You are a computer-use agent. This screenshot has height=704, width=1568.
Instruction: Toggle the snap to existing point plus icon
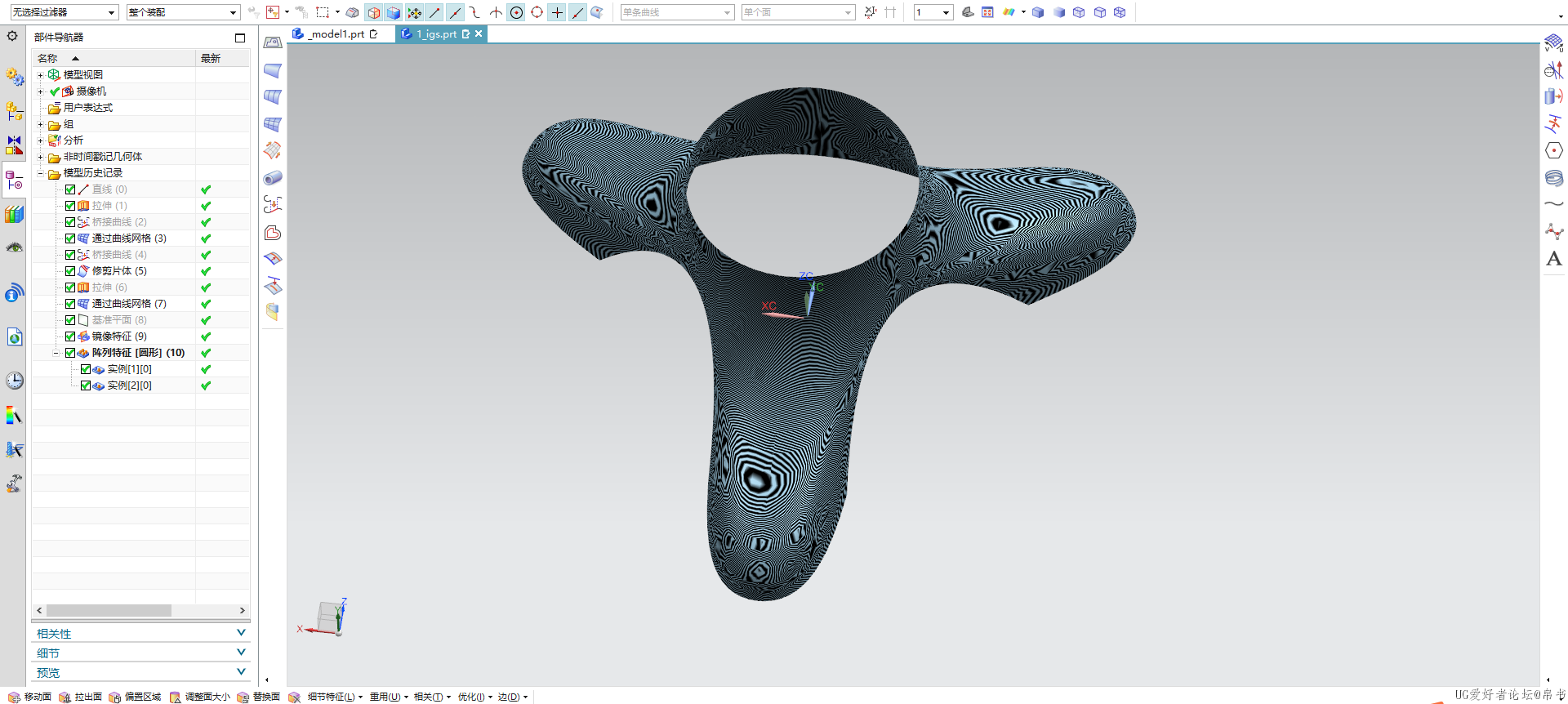coord(557,12)
